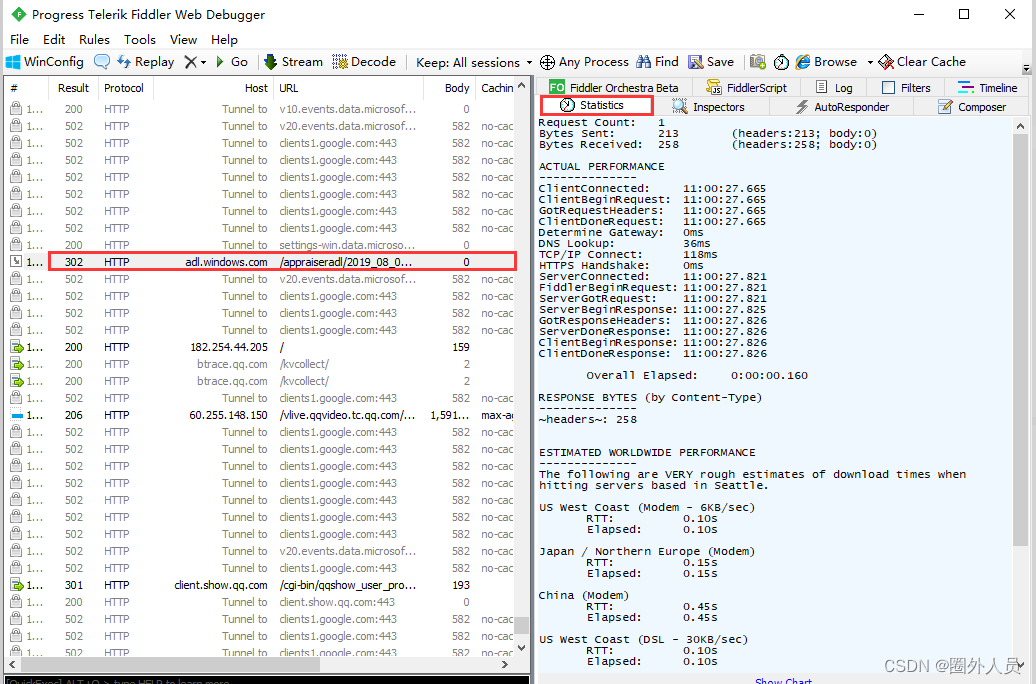
Task: Select the 182.254.44.205 session row
Action: (x=260, y=347)
